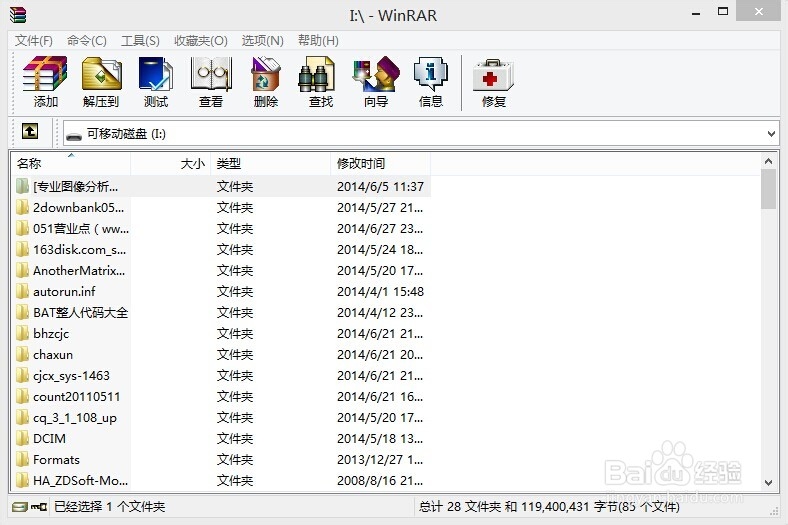
Task: Click folder icon of Formats row
Action: [x=22, y=460]
